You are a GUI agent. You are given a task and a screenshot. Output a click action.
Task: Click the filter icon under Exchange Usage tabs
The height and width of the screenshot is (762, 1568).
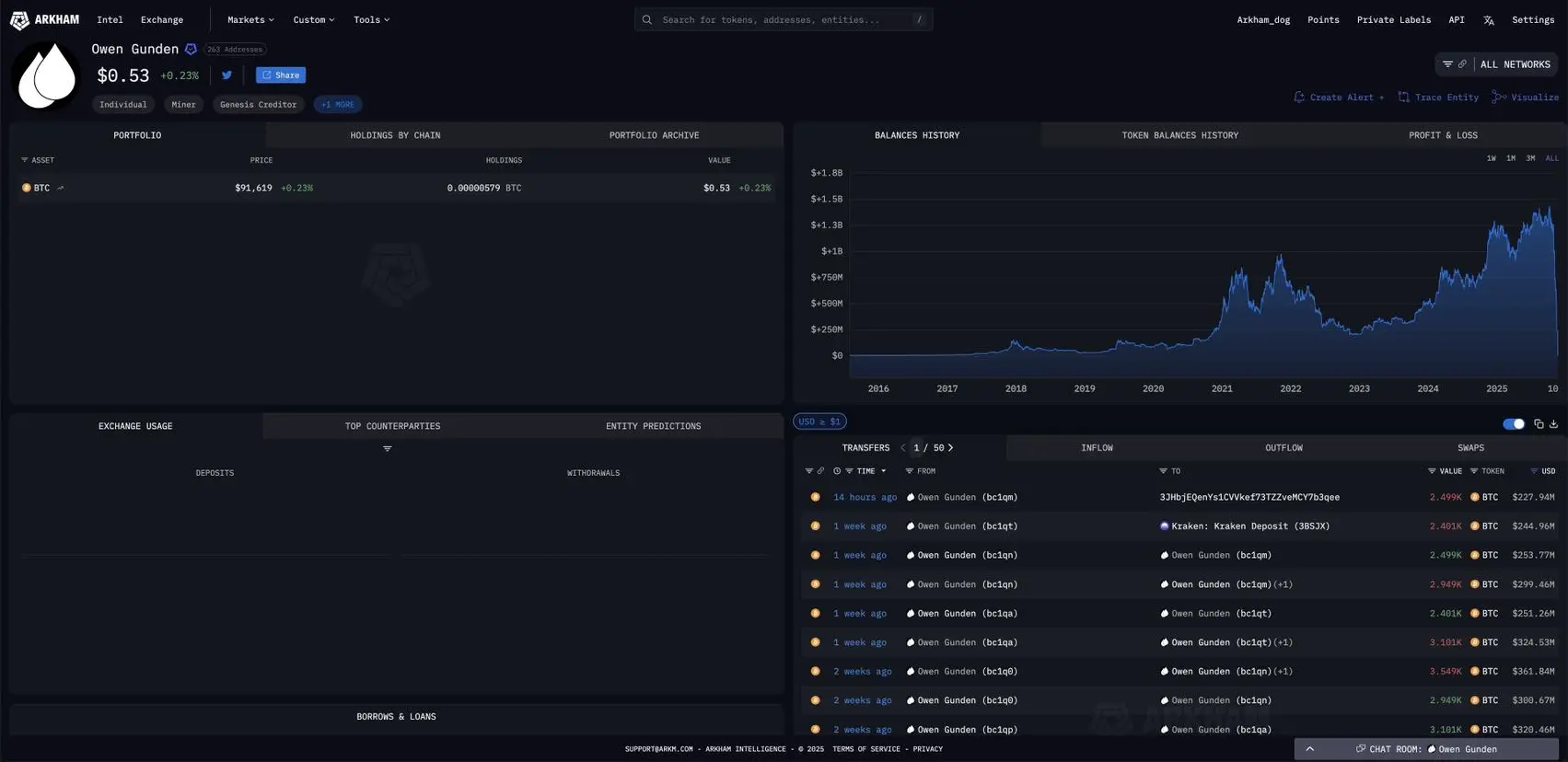click(388, 449)
